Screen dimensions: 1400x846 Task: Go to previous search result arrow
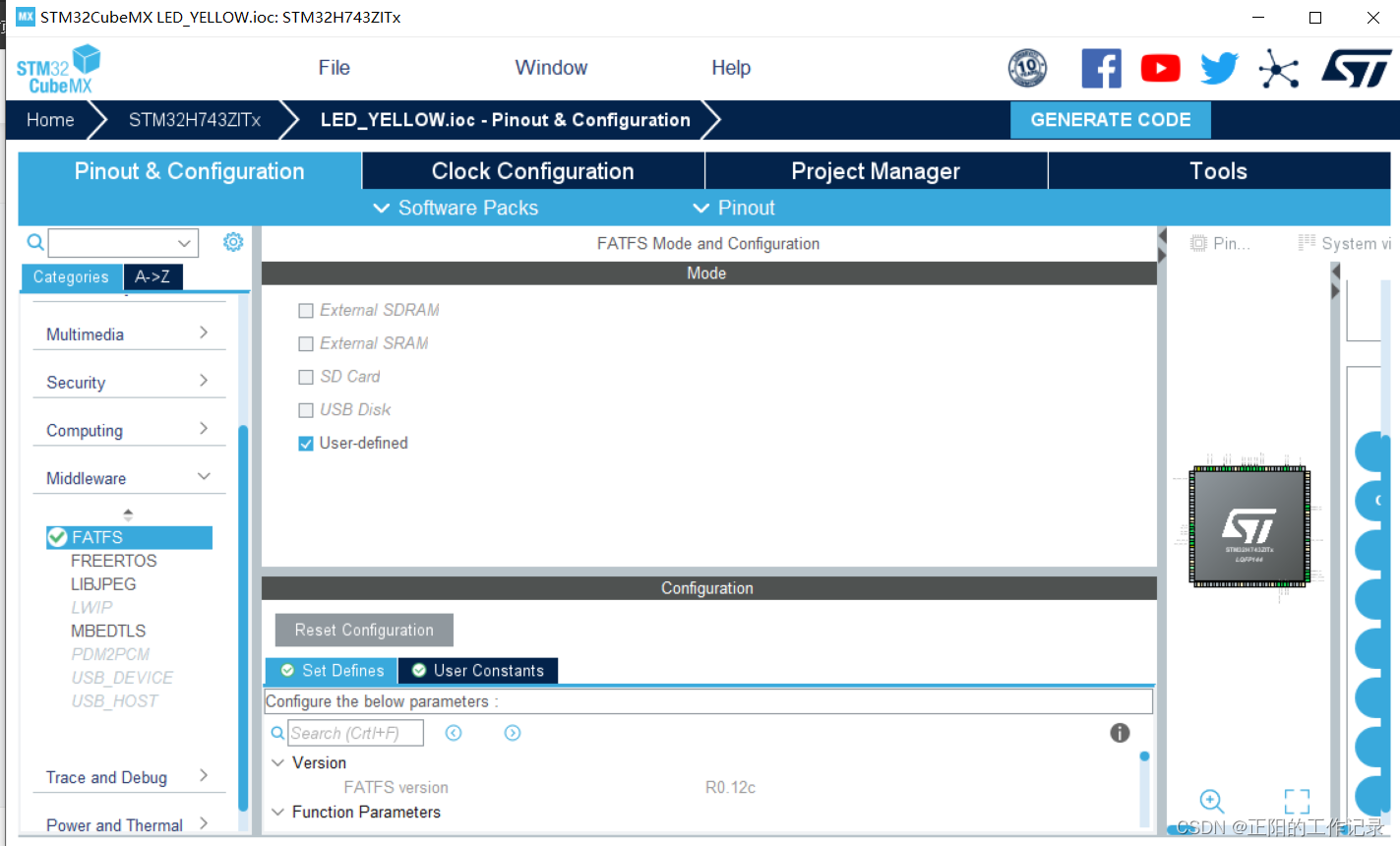coord(454,733)
